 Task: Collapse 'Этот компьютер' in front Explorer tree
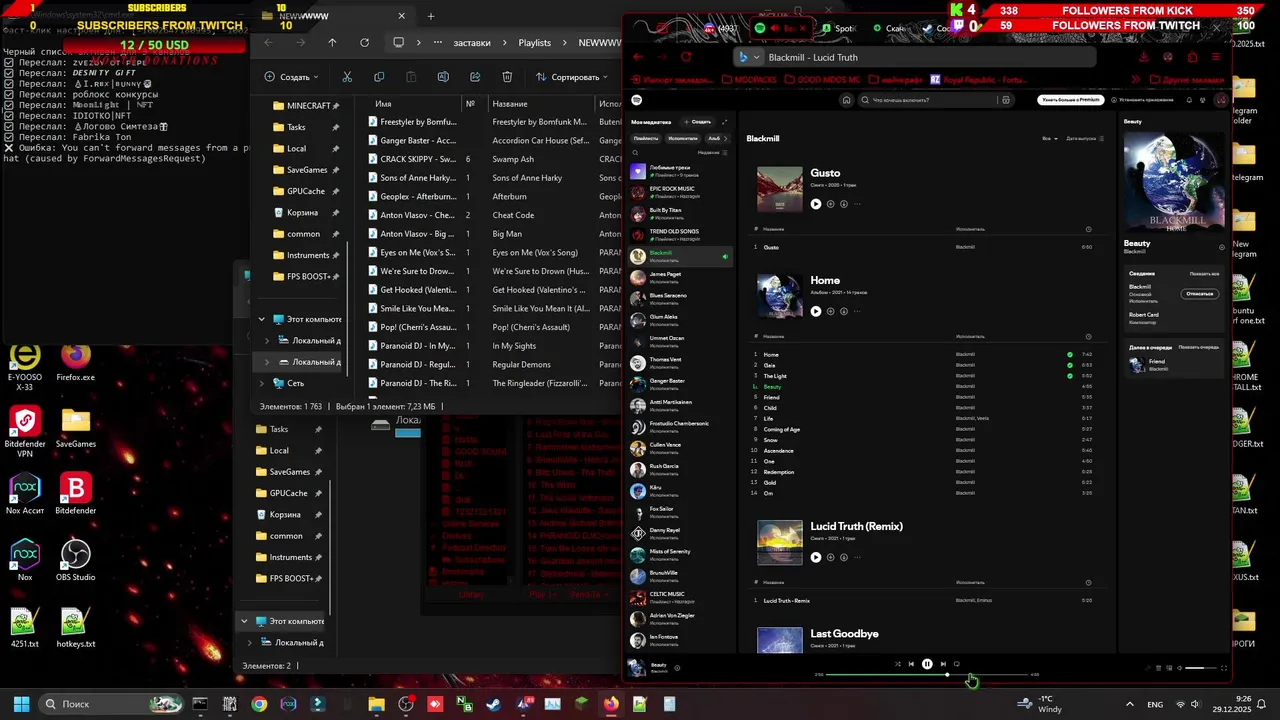[x=262, y=319]
